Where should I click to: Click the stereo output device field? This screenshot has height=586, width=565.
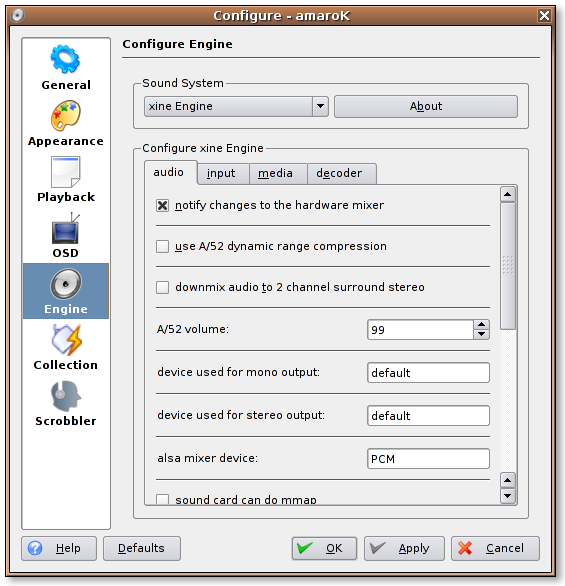pos(428,416)
